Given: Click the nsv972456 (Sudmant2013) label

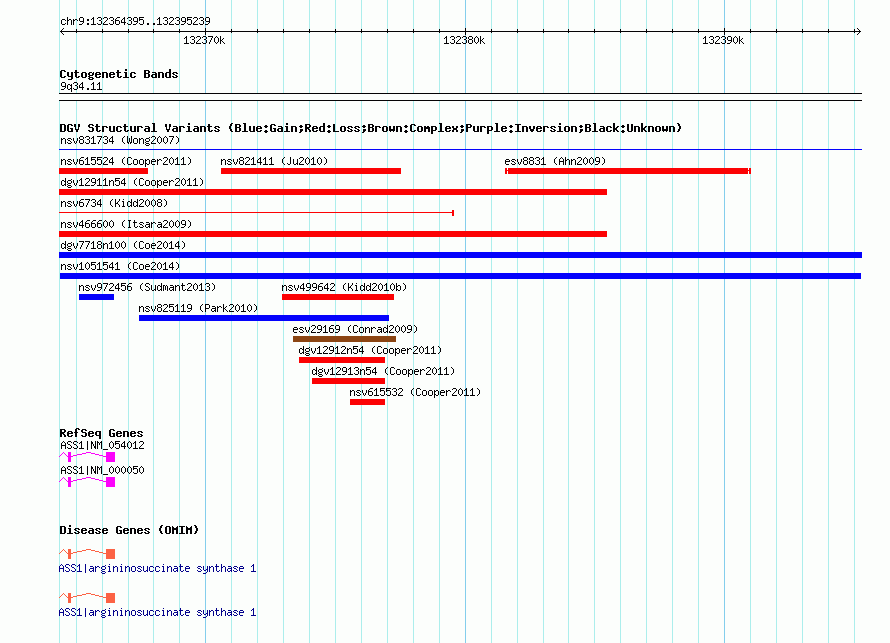Looking at the screenshot, I should click(147, 287).
